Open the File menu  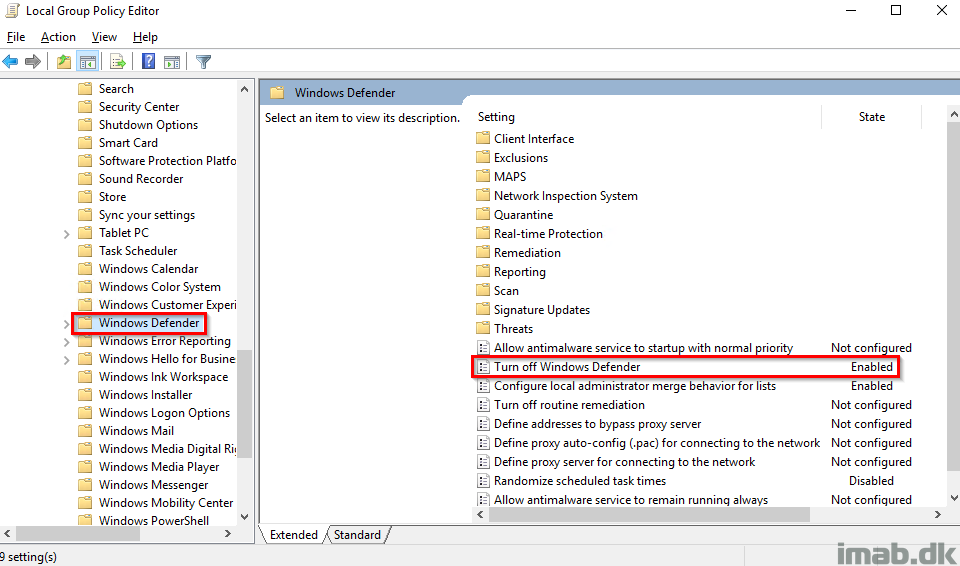point(16,37)
